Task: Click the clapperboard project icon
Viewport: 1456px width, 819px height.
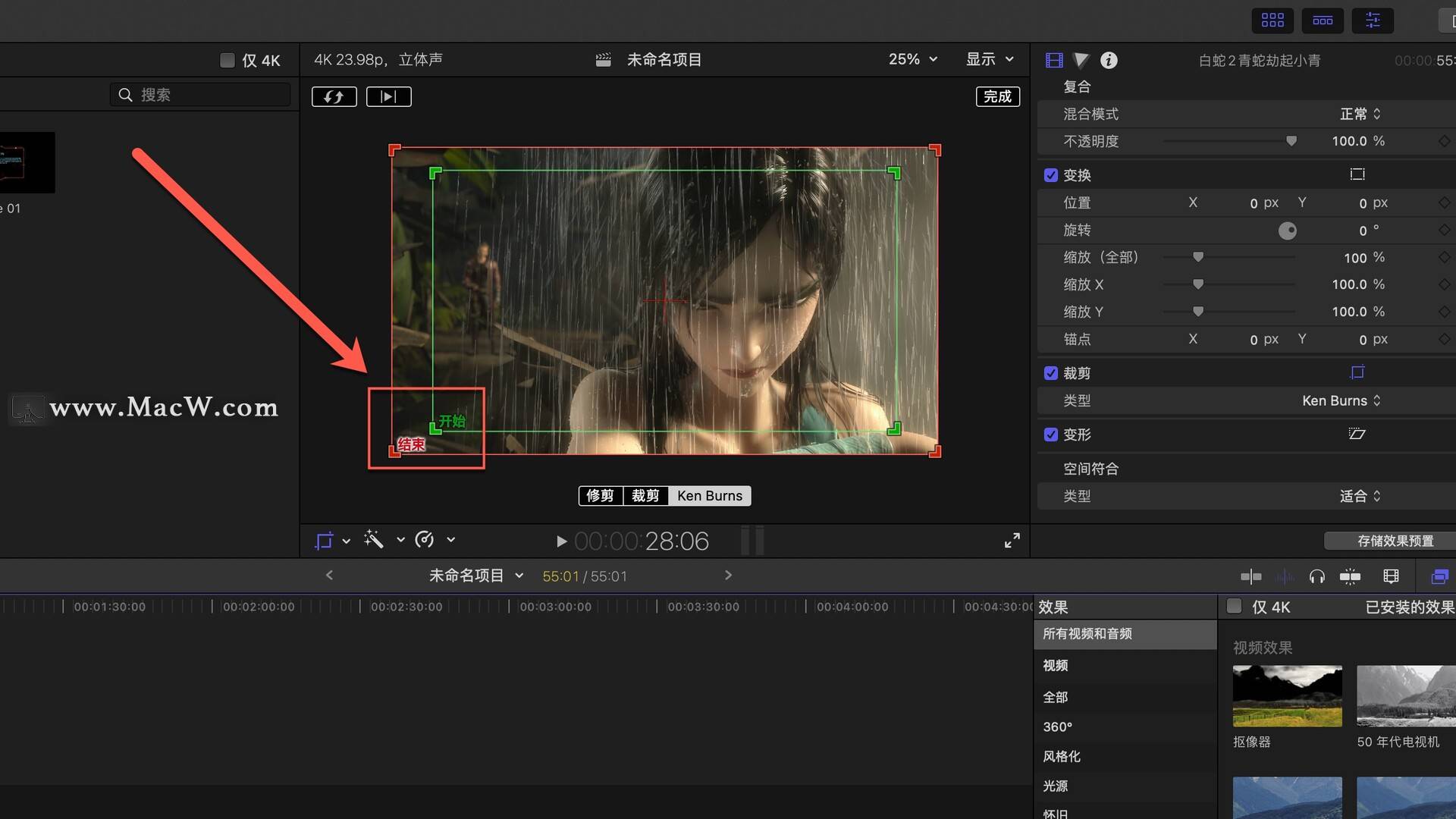Action: coord(604,60)
